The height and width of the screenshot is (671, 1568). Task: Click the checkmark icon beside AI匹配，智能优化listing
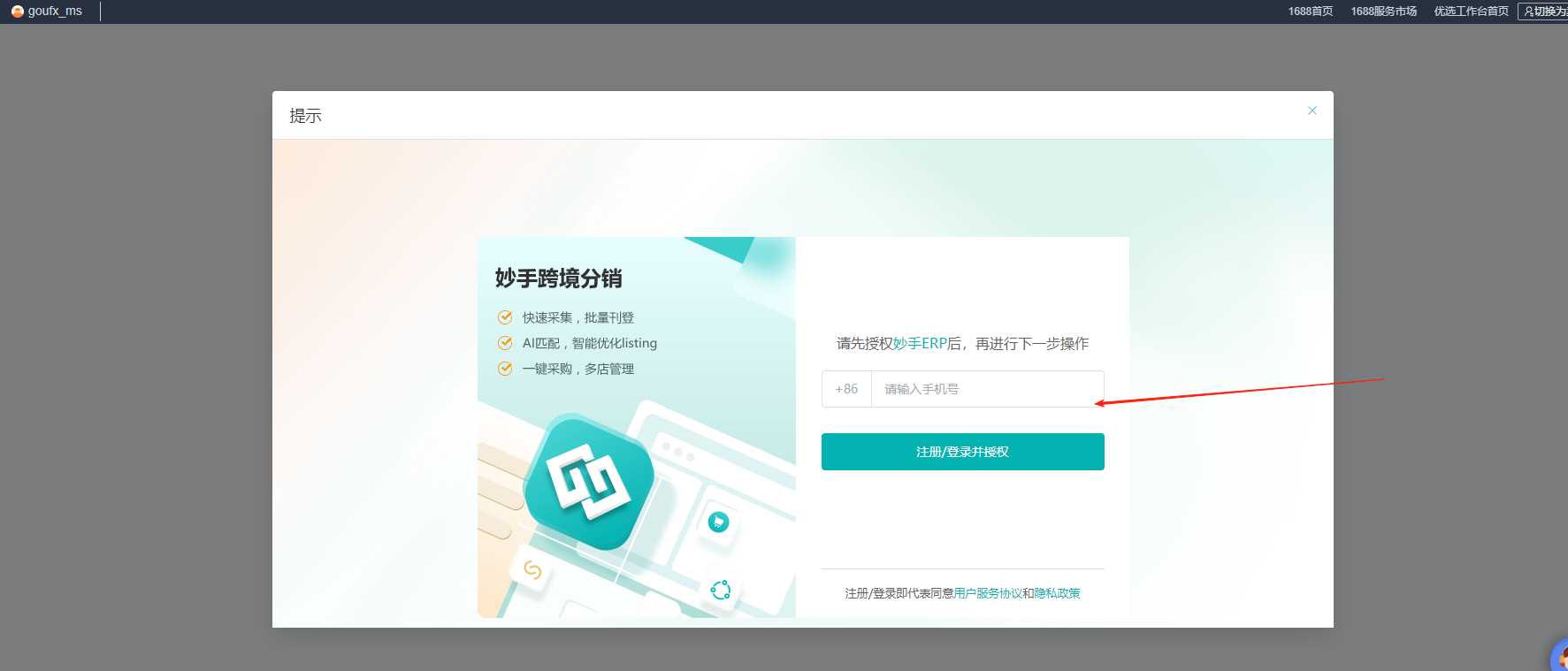[505, 343]
